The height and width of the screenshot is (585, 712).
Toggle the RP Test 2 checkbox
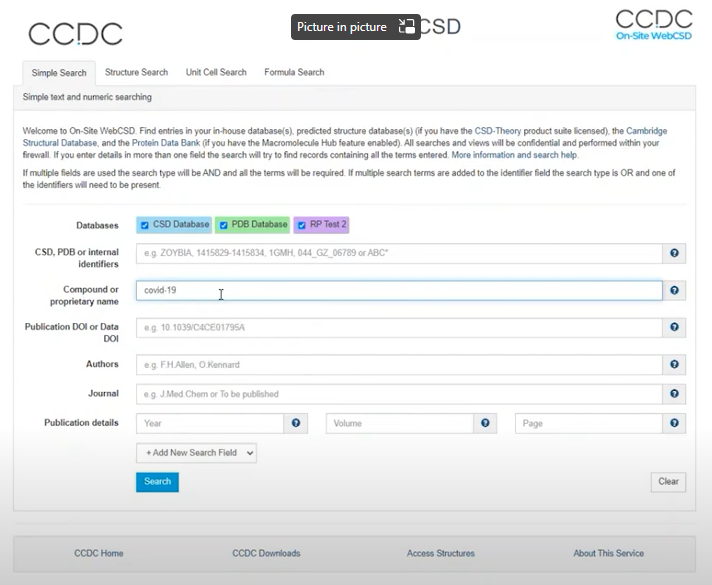point(301,225)
